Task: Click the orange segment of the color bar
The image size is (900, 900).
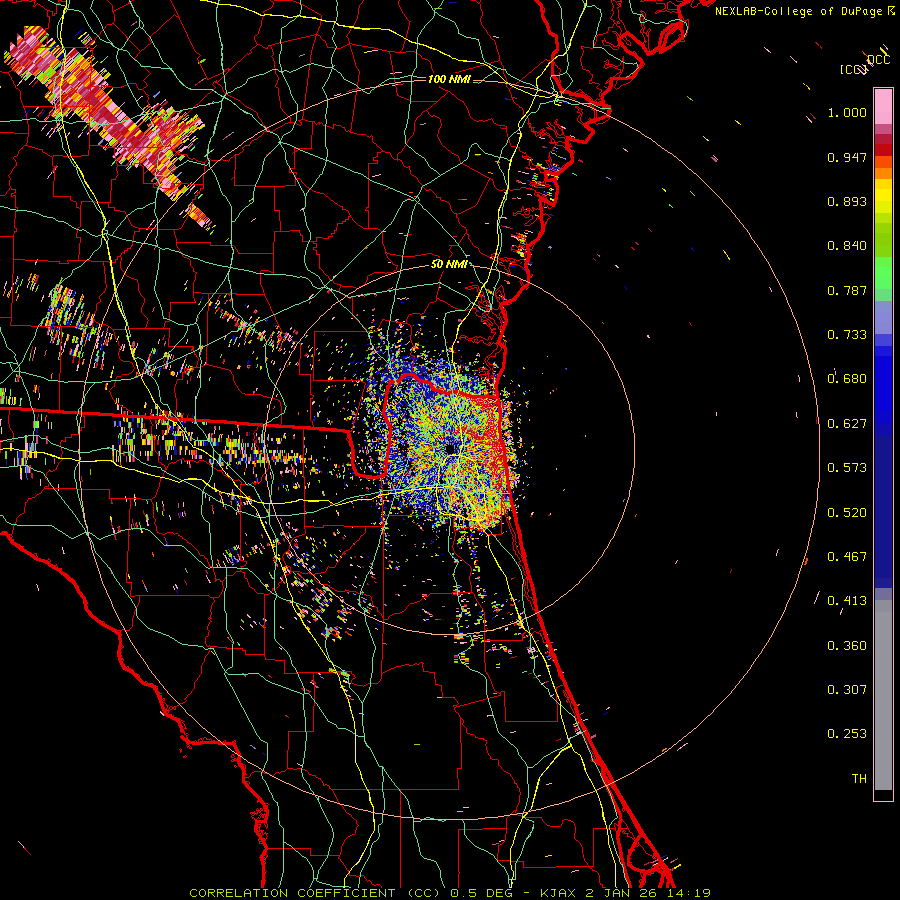Action: (883, 172)
